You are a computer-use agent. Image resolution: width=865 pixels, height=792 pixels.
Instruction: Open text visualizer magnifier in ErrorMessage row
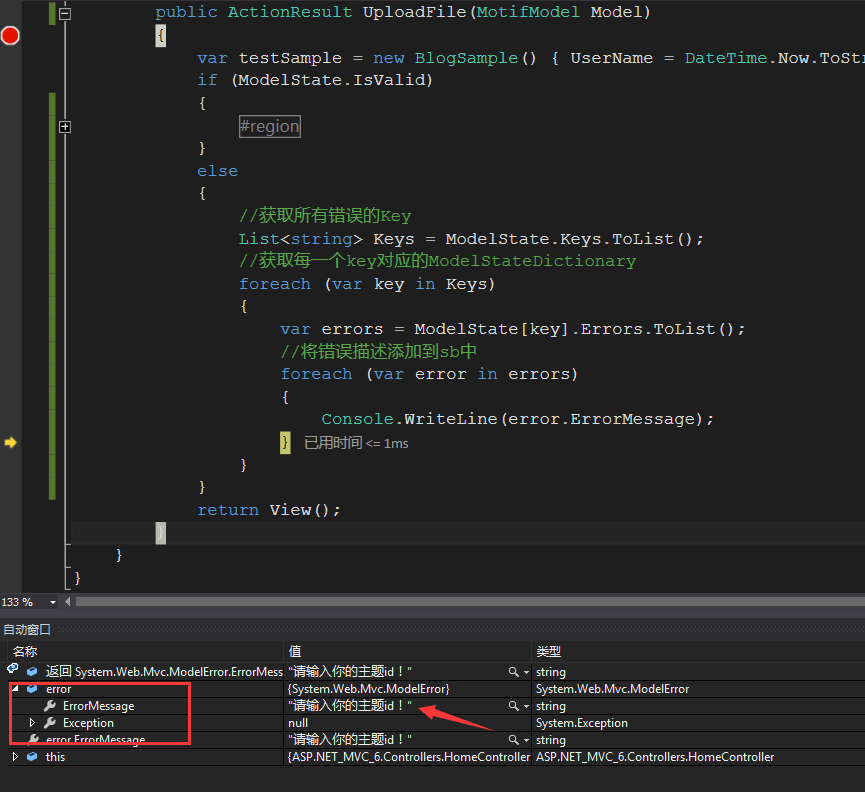click(x=514, y=706)
